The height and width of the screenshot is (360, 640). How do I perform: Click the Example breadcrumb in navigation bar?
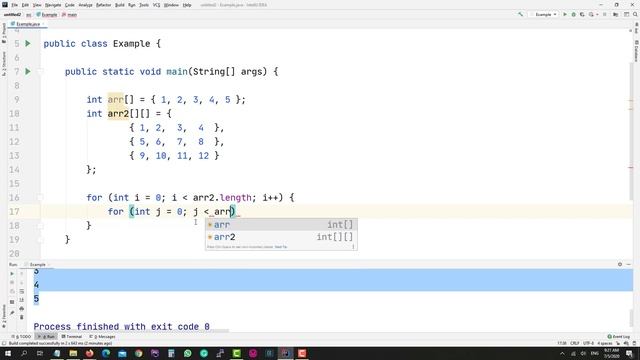[x=47, y=15]
